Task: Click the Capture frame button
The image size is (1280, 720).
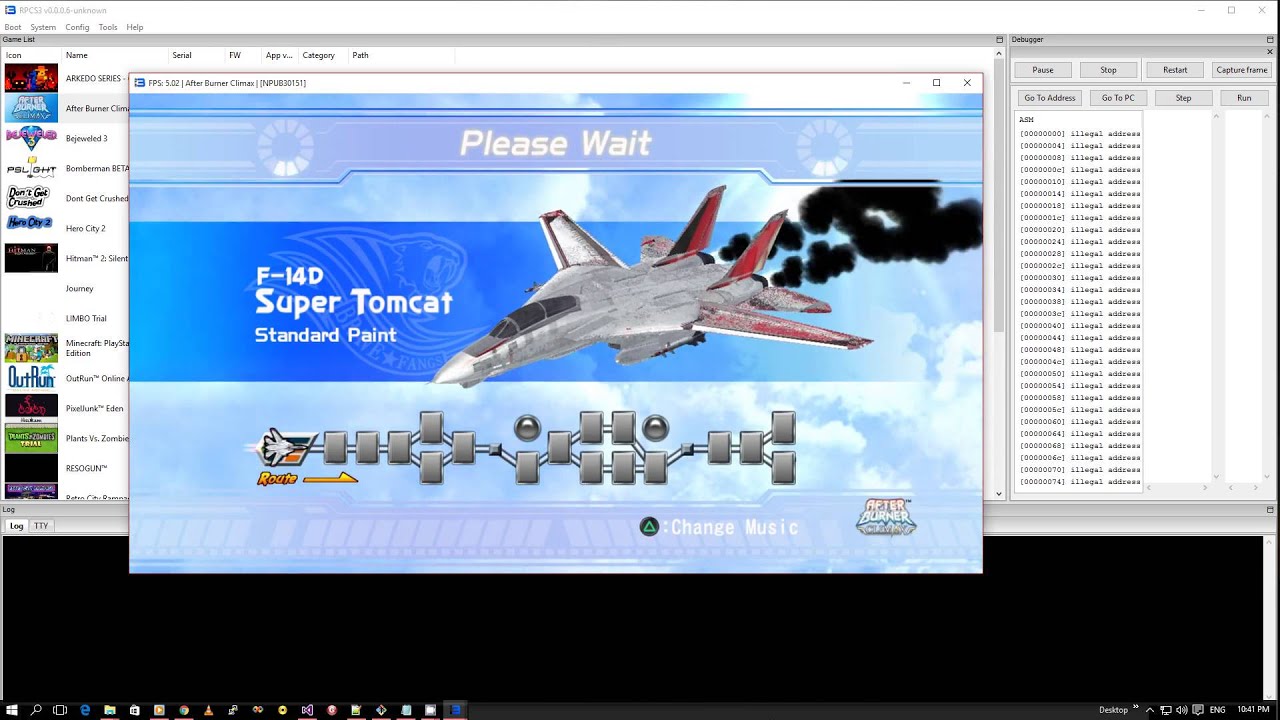Action: 1242,70
